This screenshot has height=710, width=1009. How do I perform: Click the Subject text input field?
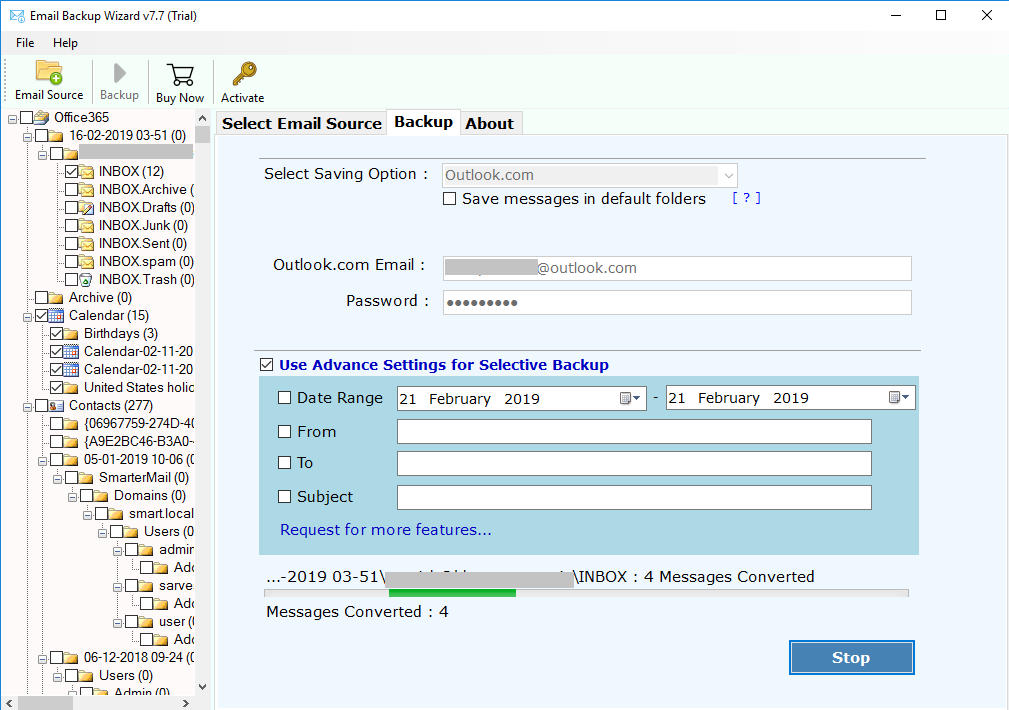634,497
